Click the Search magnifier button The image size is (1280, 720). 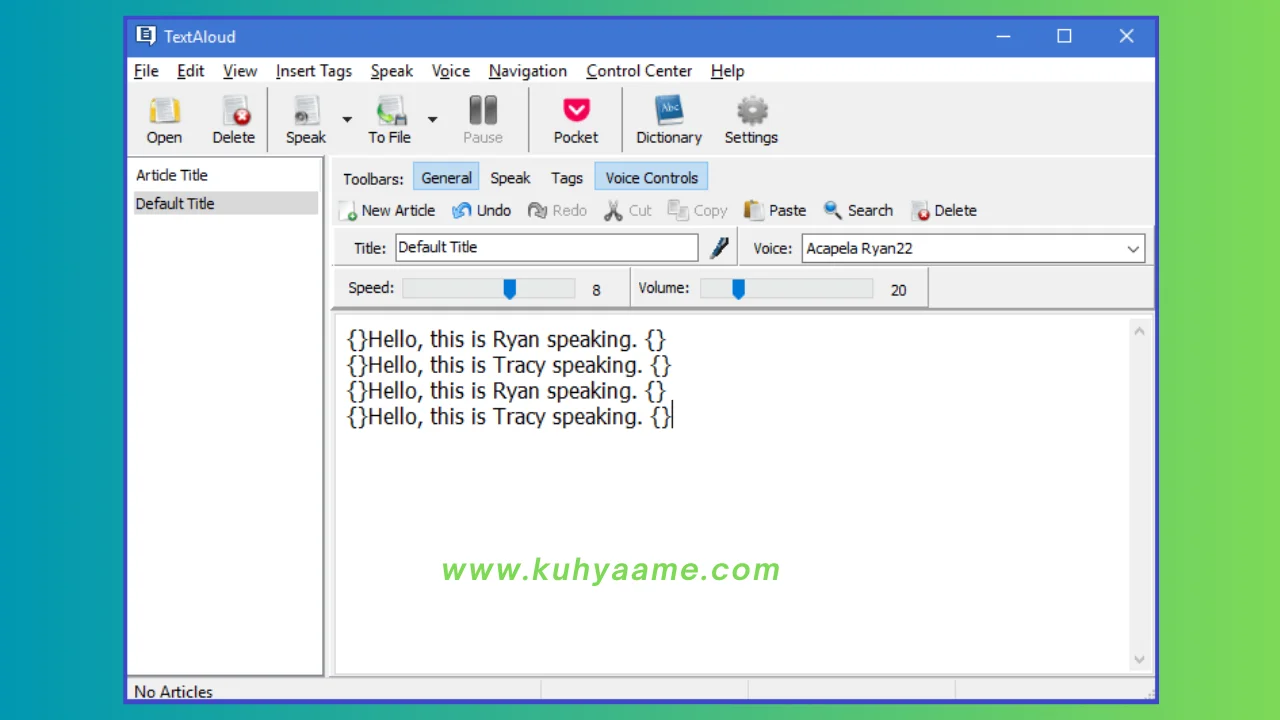pos(858,210)
